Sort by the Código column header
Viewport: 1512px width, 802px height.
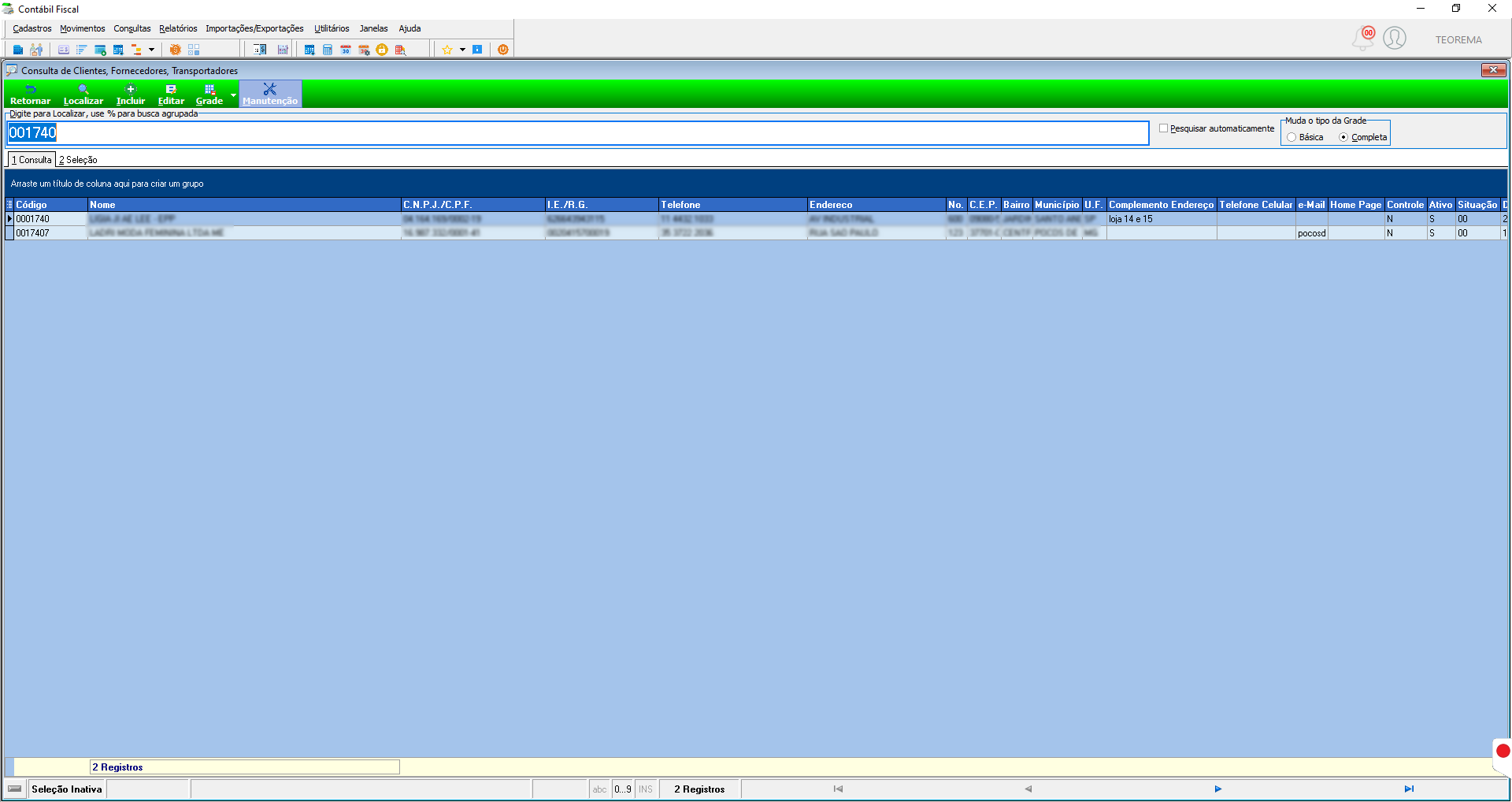[50, 205]
